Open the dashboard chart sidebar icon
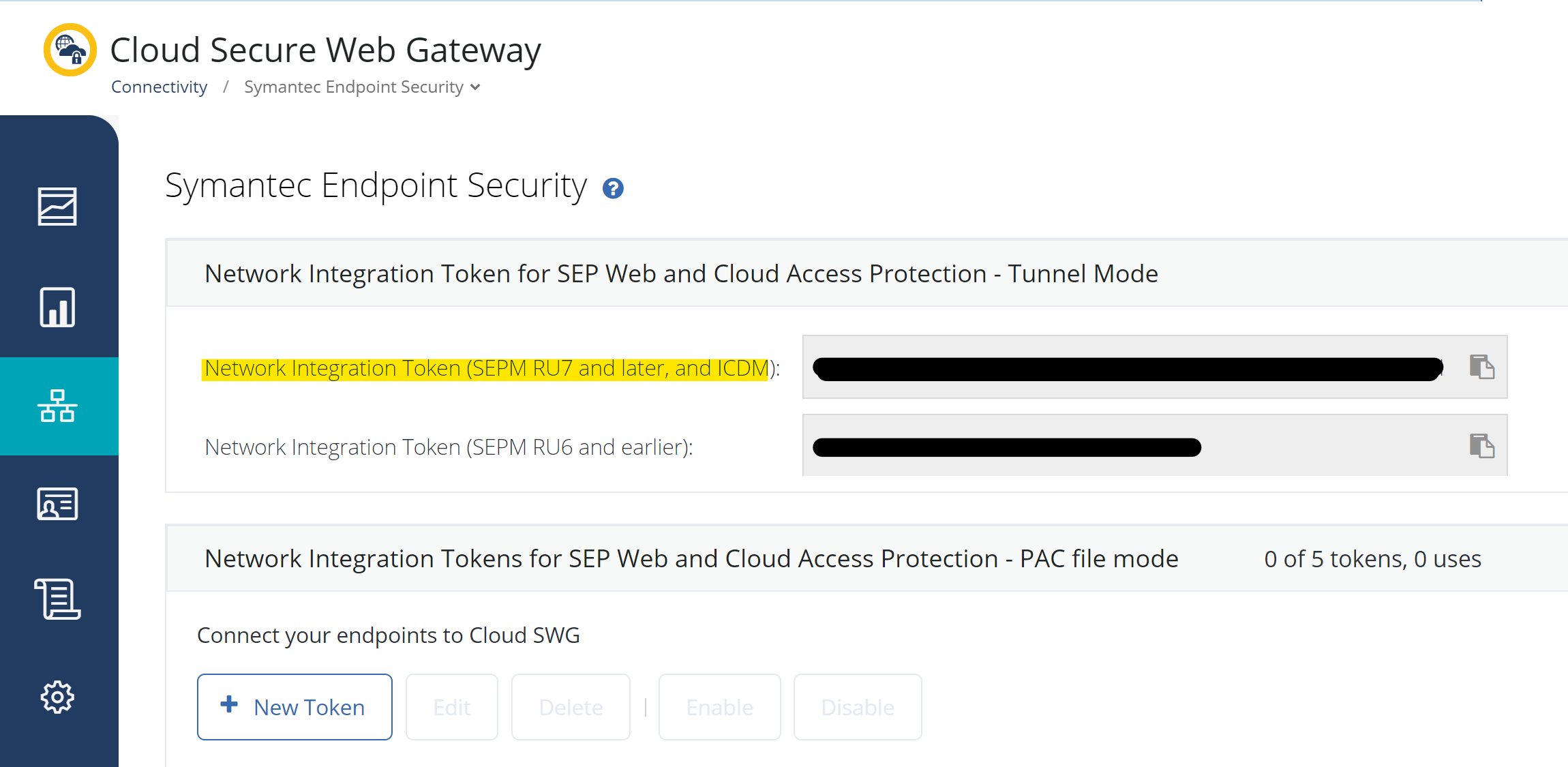The height and width of the screenshot is (767, 1568). 57,206
